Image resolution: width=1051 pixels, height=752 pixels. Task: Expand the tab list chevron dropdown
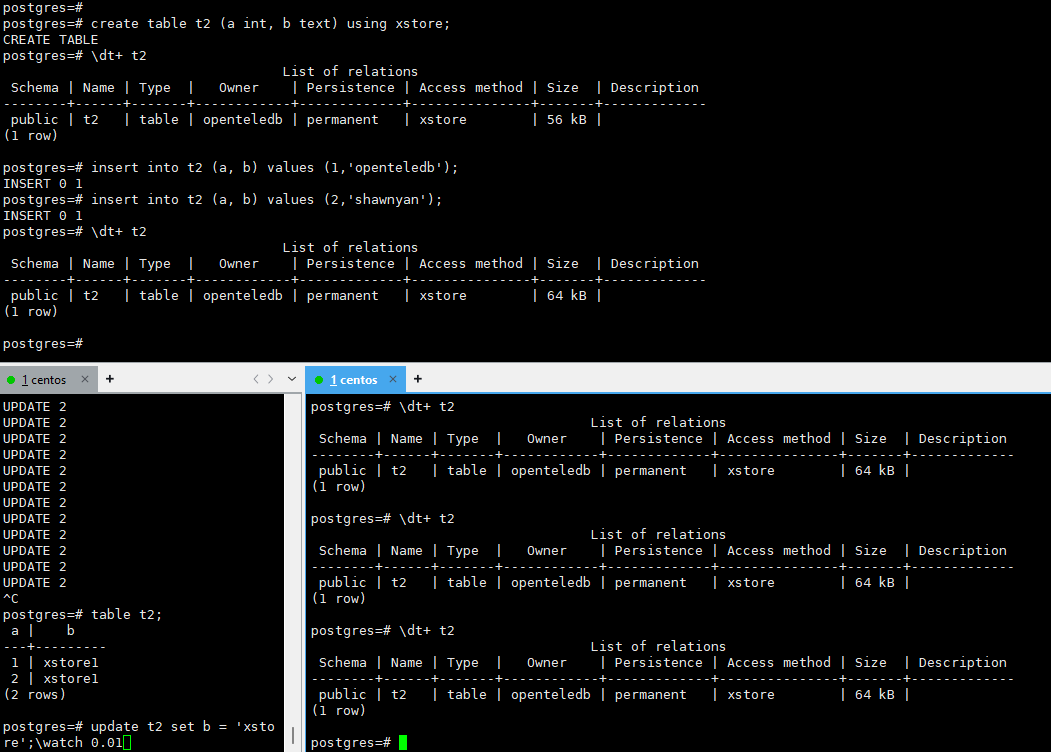tap(292, 379)
